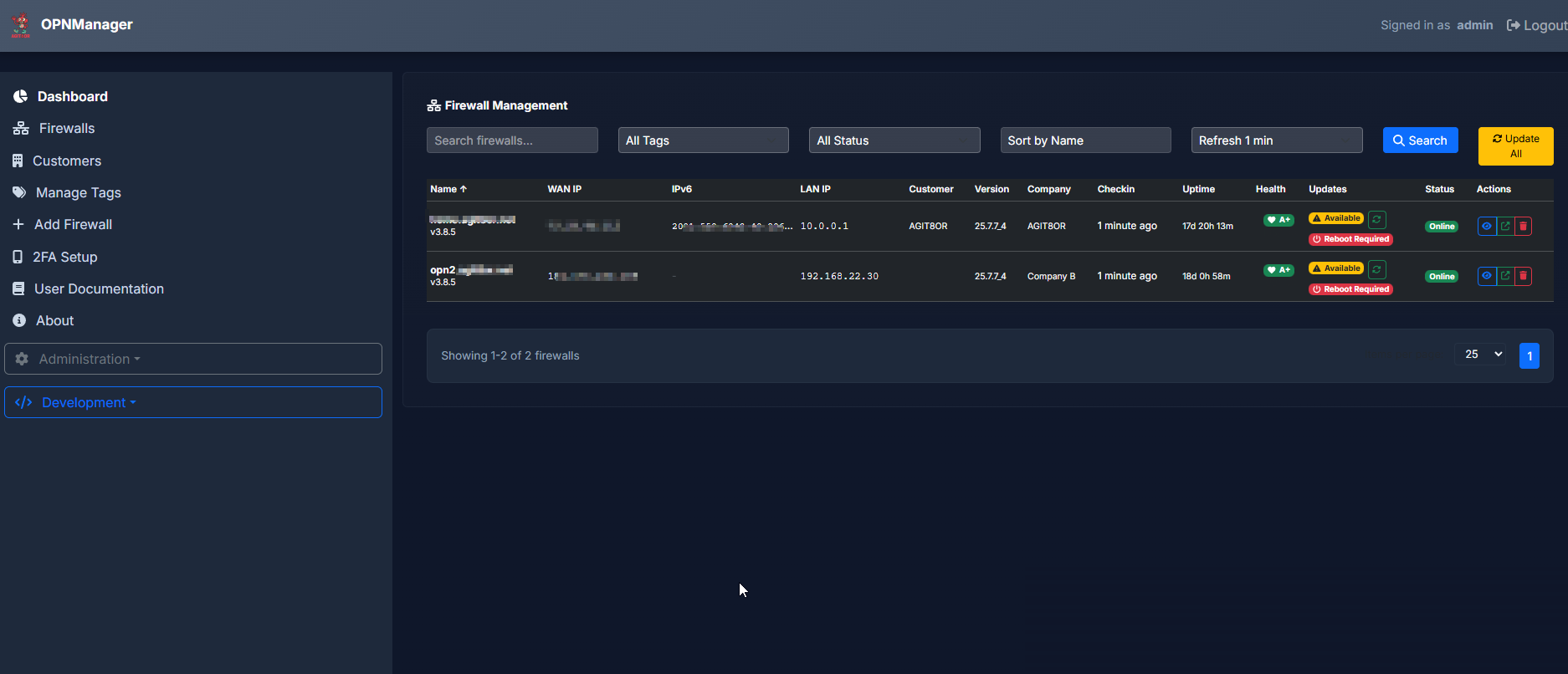The height and width of the screenshot is (674, 1568).
Task: Click the refresh update icon in the AGIT8OR row
Action: 1376,219
